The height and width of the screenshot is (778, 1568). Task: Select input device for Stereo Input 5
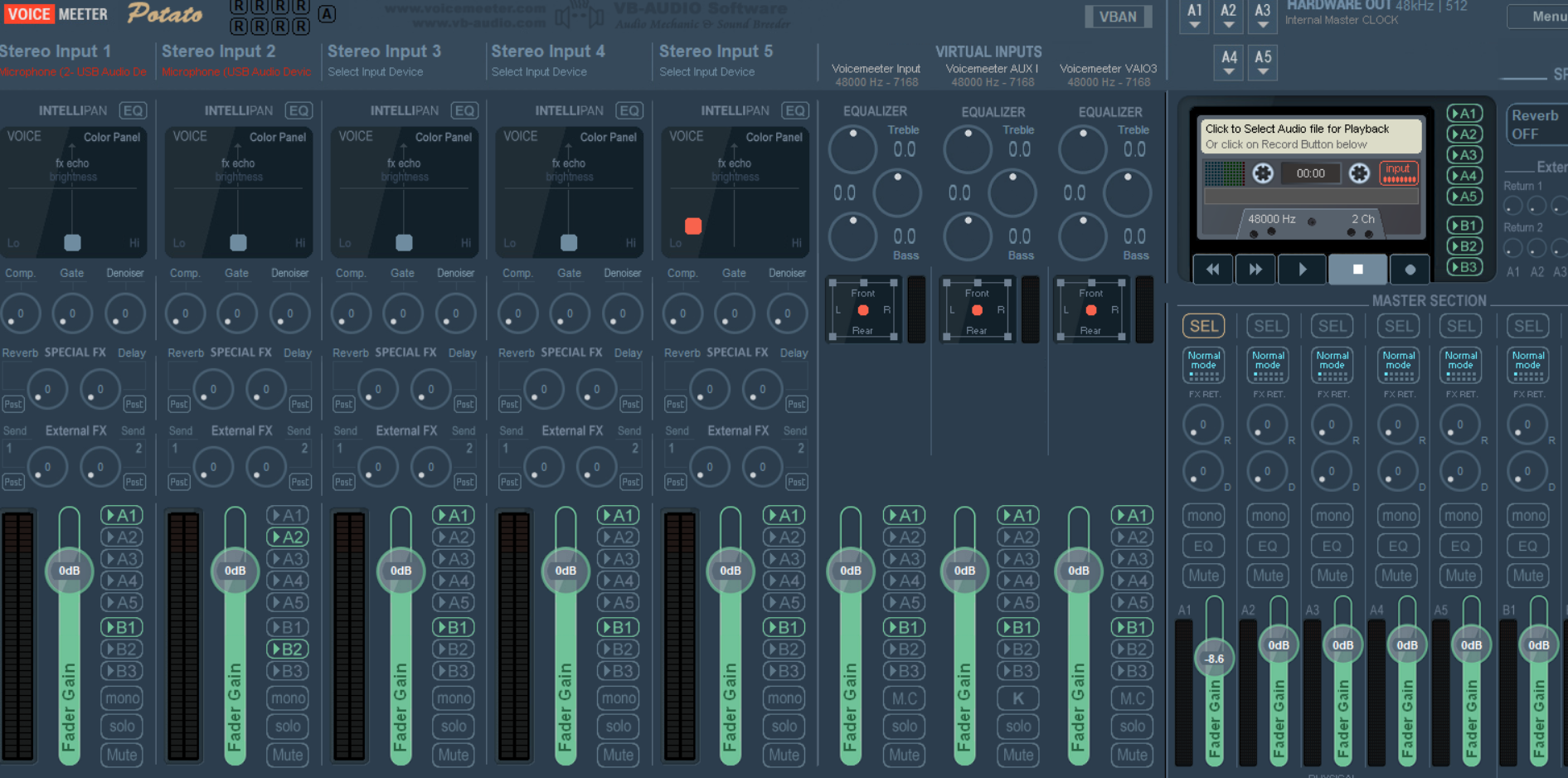[x=706, y=72]
